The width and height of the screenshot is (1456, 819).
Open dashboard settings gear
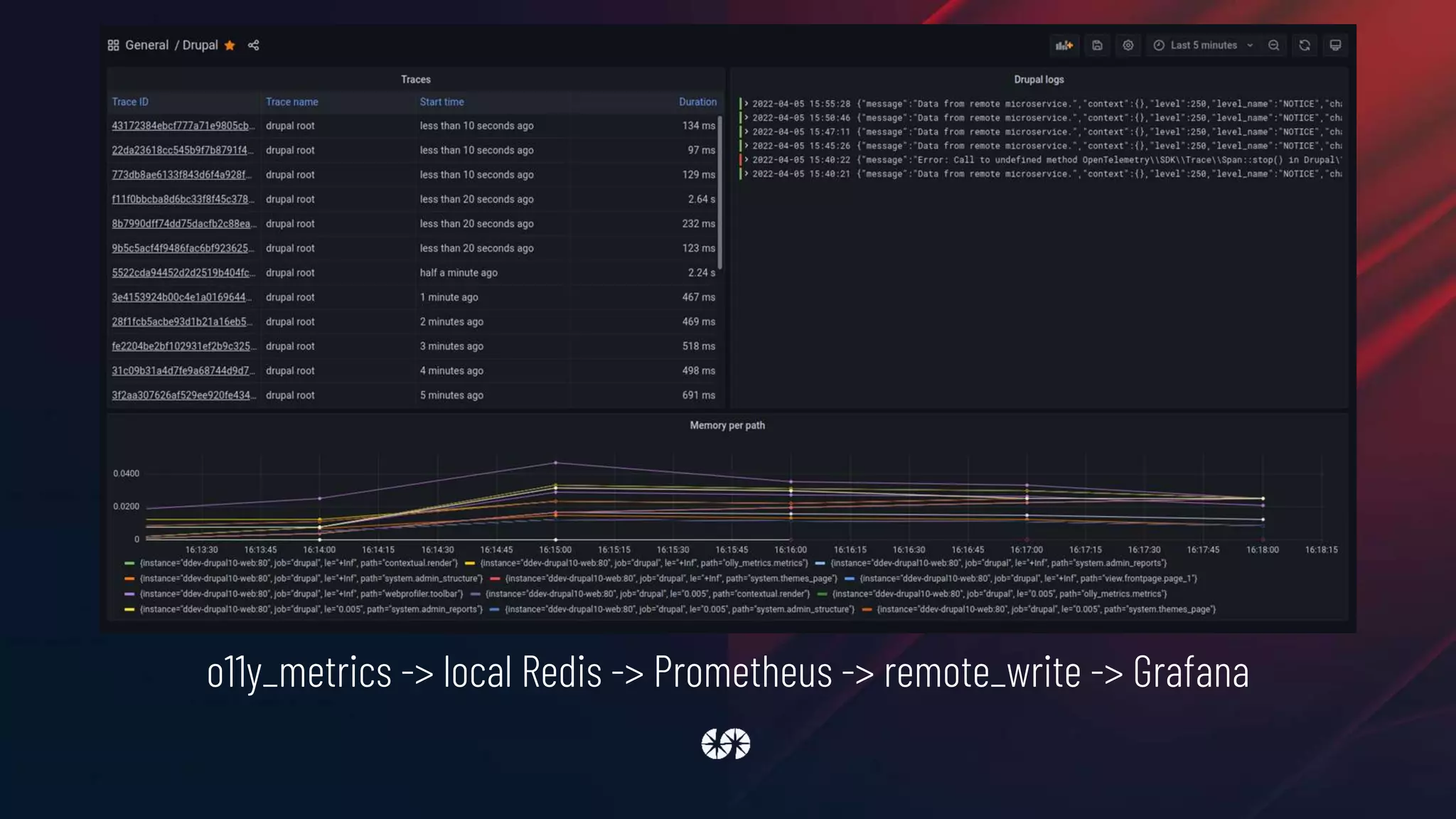pyautogui.click(x=1128, y=45)
